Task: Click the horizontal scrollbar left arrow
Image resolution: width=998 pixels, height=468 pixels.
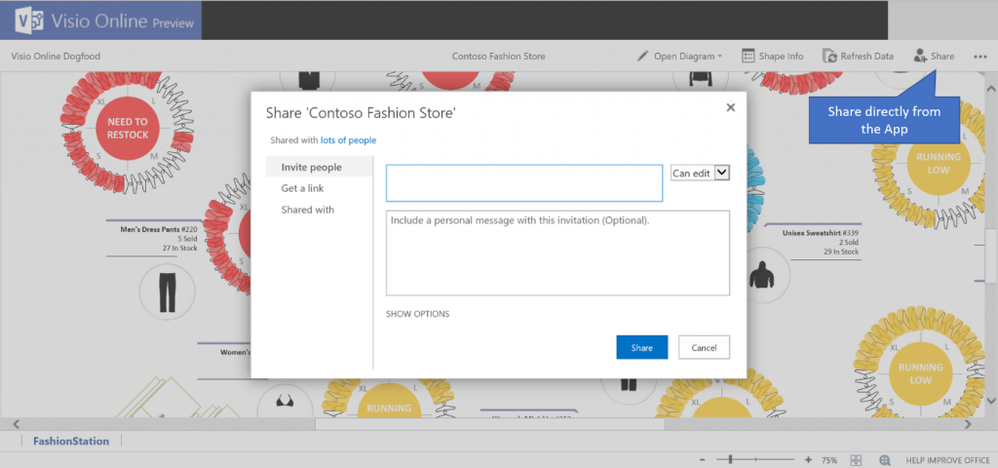Action: (17, 424)
